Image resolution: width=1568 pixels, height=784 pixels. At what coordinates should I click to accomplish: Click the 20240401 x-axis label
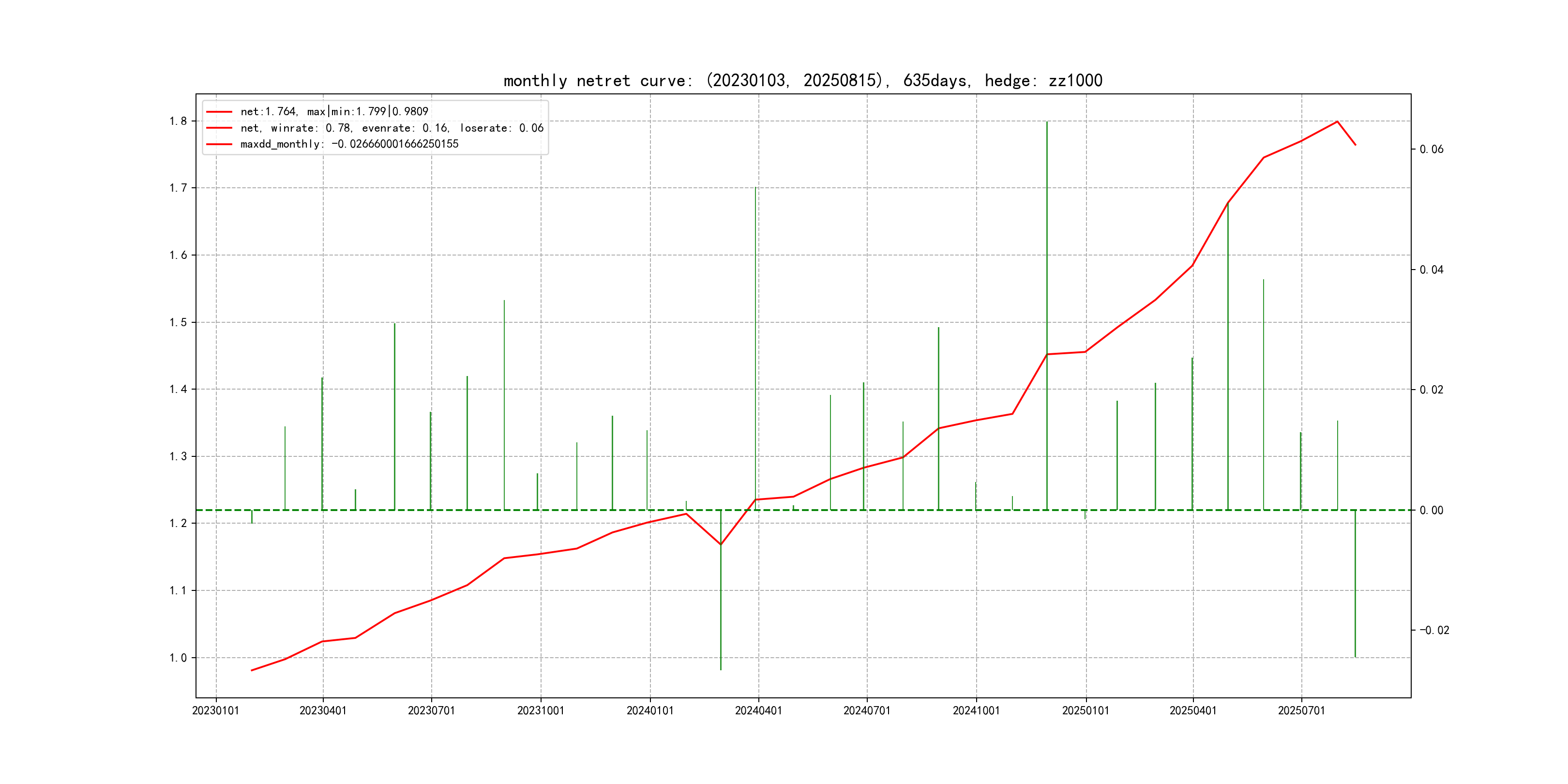(758, 711)
